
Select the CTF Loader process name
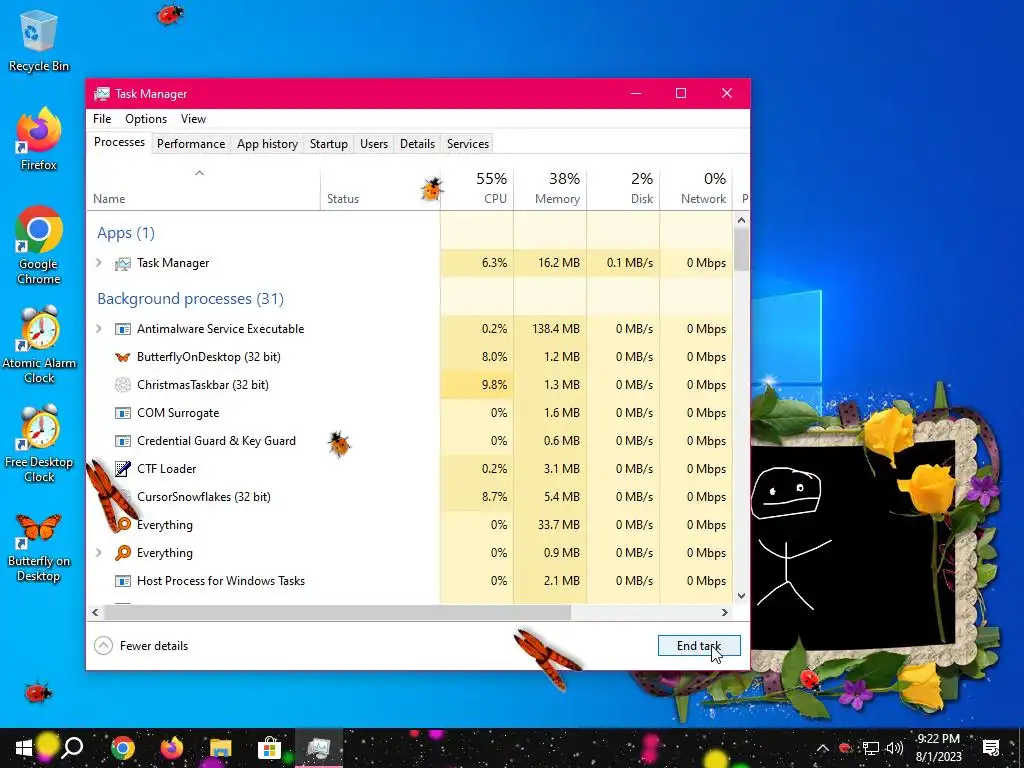click(167, 469)
